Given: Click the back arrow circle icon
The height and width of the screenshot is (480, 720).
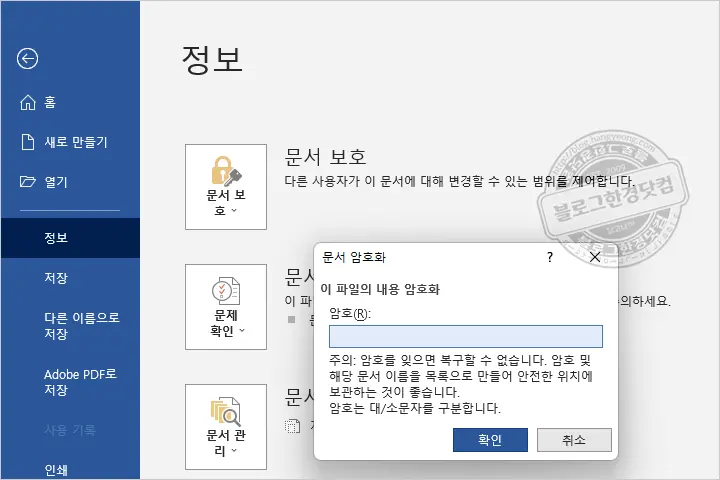Looking at the screenshot, I should pyautogui.click(x=28, y=59).
